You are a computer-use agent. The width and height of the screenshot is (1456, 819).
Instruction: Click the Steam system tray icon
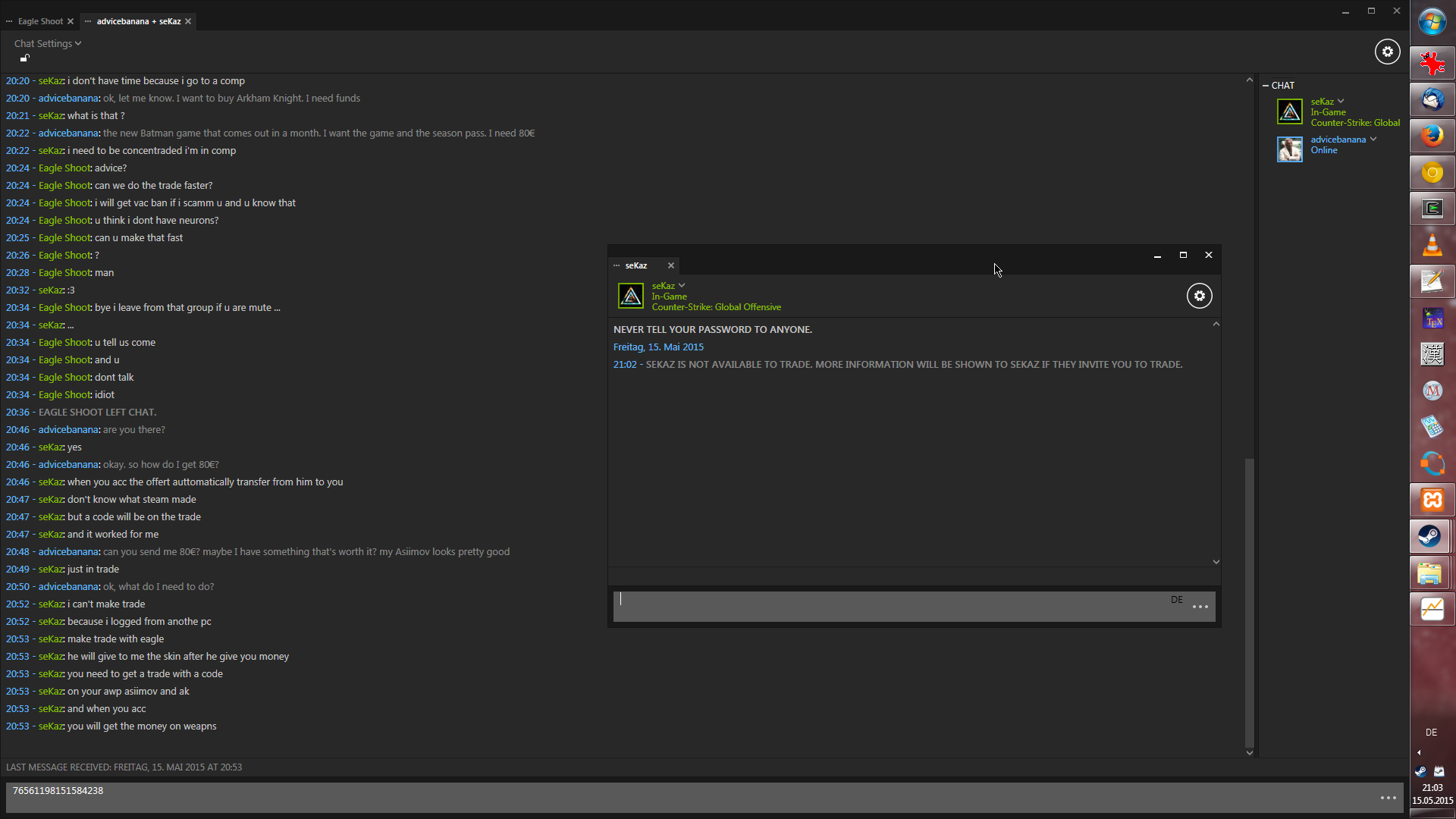coord(1421,771)
